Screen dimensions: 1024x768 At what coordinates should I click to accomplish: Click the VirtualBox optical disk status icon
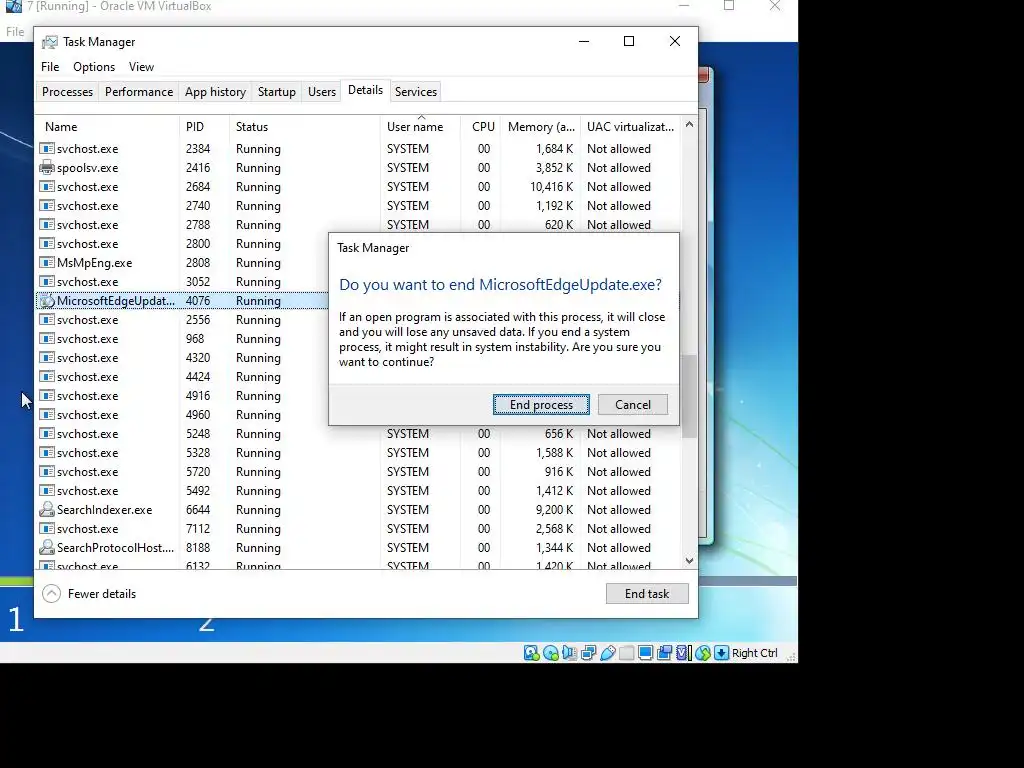click(551, 653)
